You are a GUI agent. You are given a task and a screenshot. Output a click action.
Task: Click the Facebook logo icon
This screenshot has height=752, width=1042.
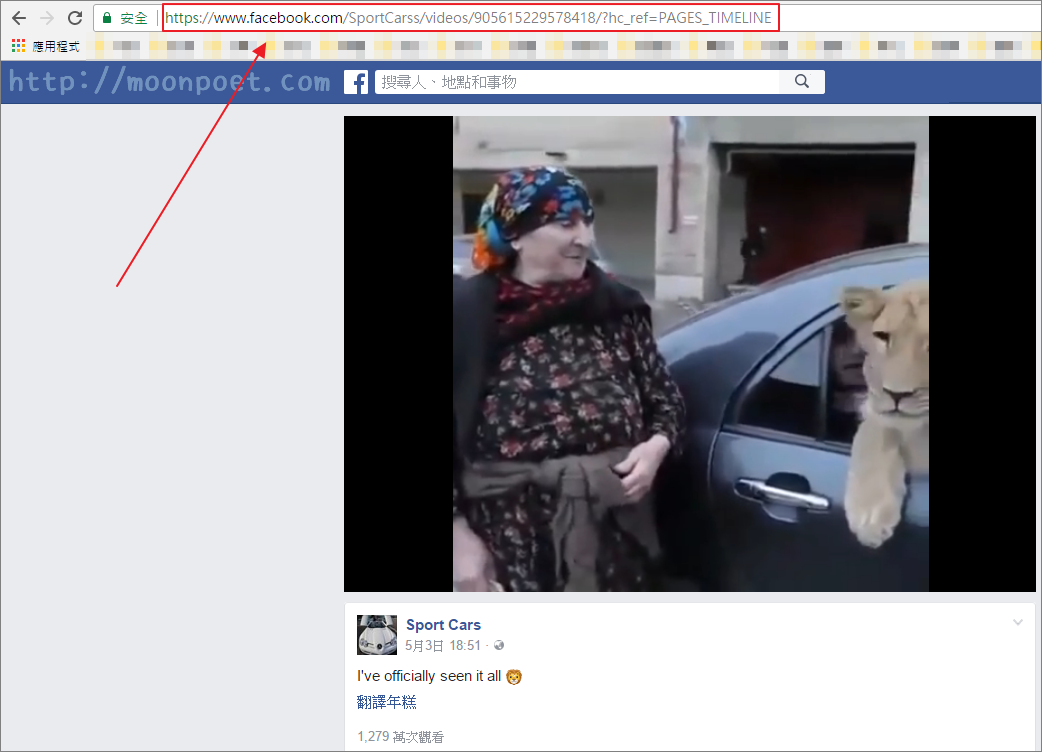point(356,82)
